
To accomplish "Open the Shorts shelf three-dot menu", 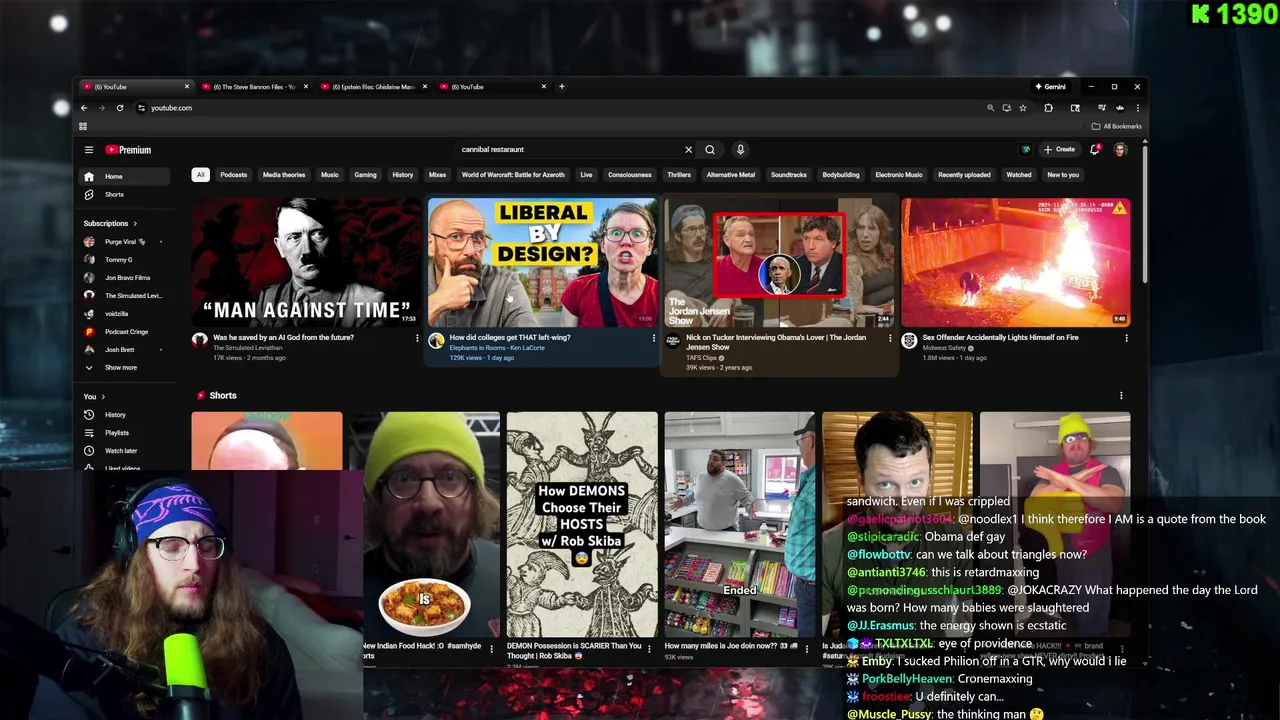I will click(x=1121, y=396).
